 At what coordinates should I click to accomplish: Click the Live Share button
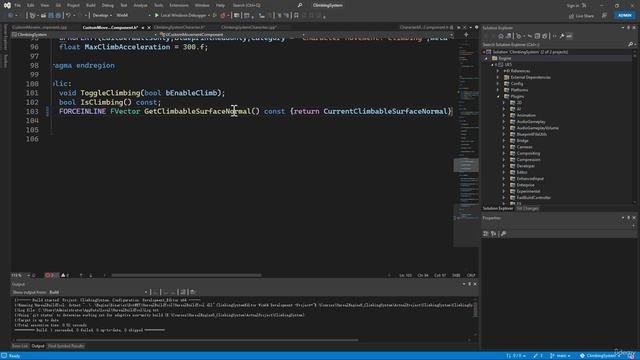(x=581, y=16)
